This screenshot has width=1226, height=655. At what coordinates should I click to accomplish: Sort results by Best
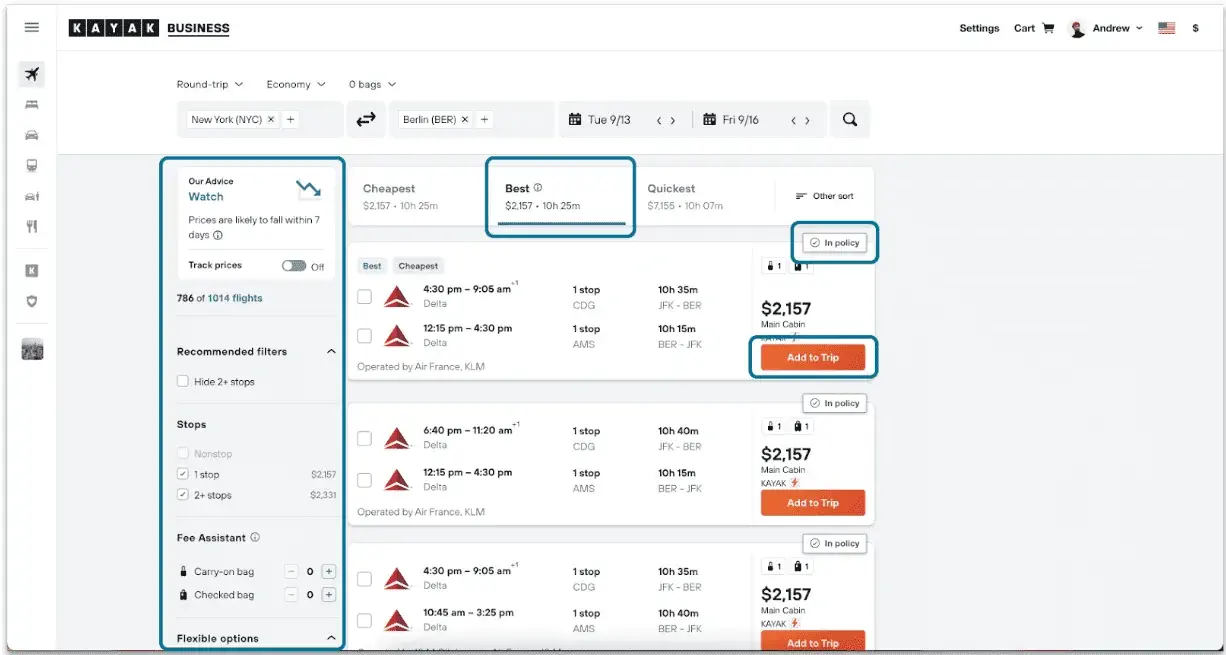point(560,196)
